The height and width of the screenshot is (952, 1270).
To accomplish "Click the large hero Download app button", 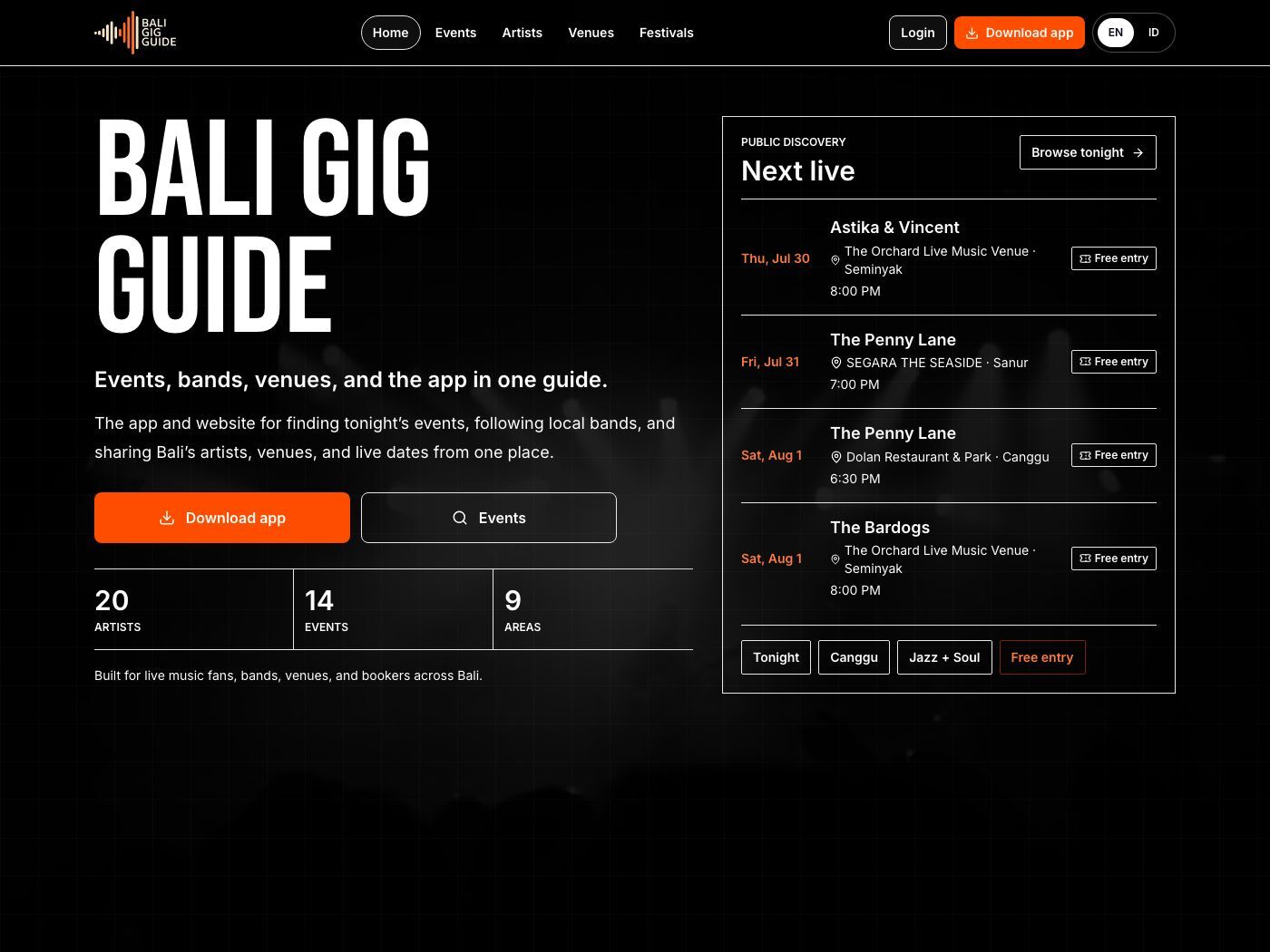I will pyautogui.click(x=222, y=518).
